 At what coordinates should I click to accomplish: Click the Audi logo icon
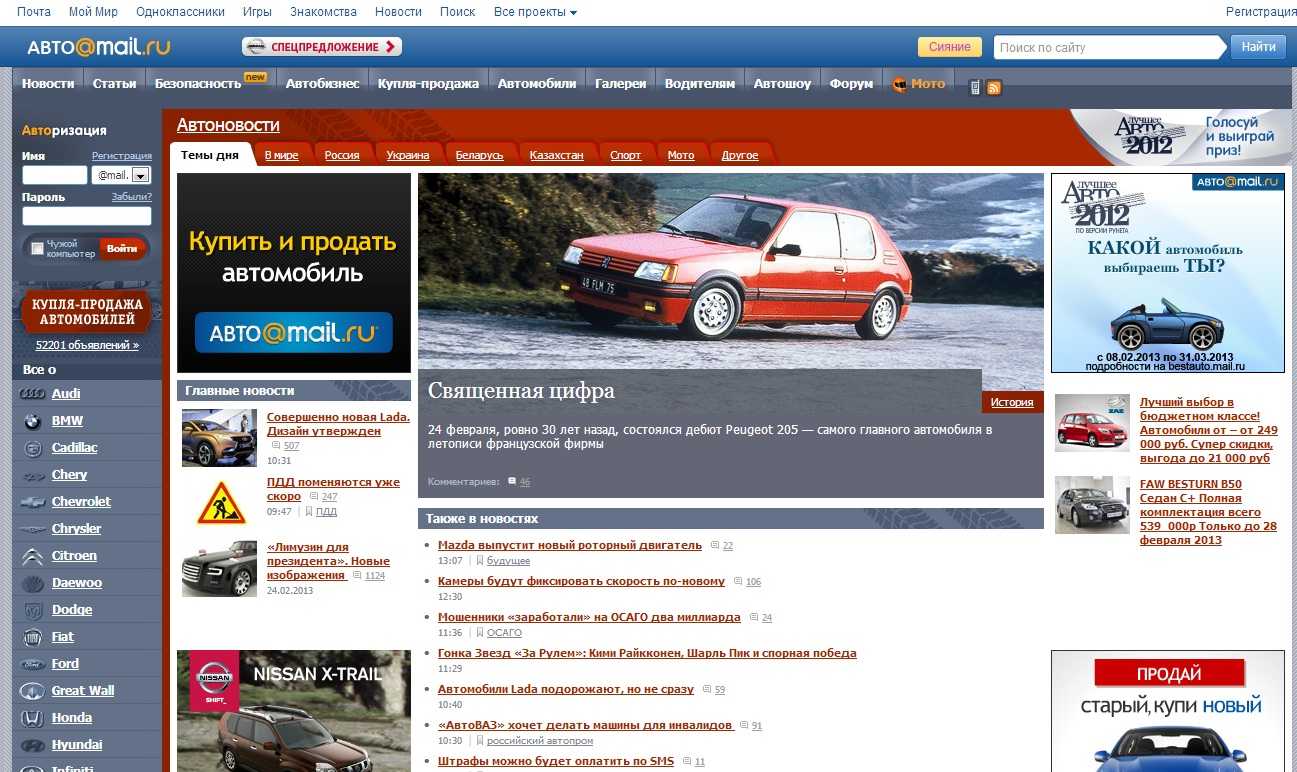click(x=33, y=394)
